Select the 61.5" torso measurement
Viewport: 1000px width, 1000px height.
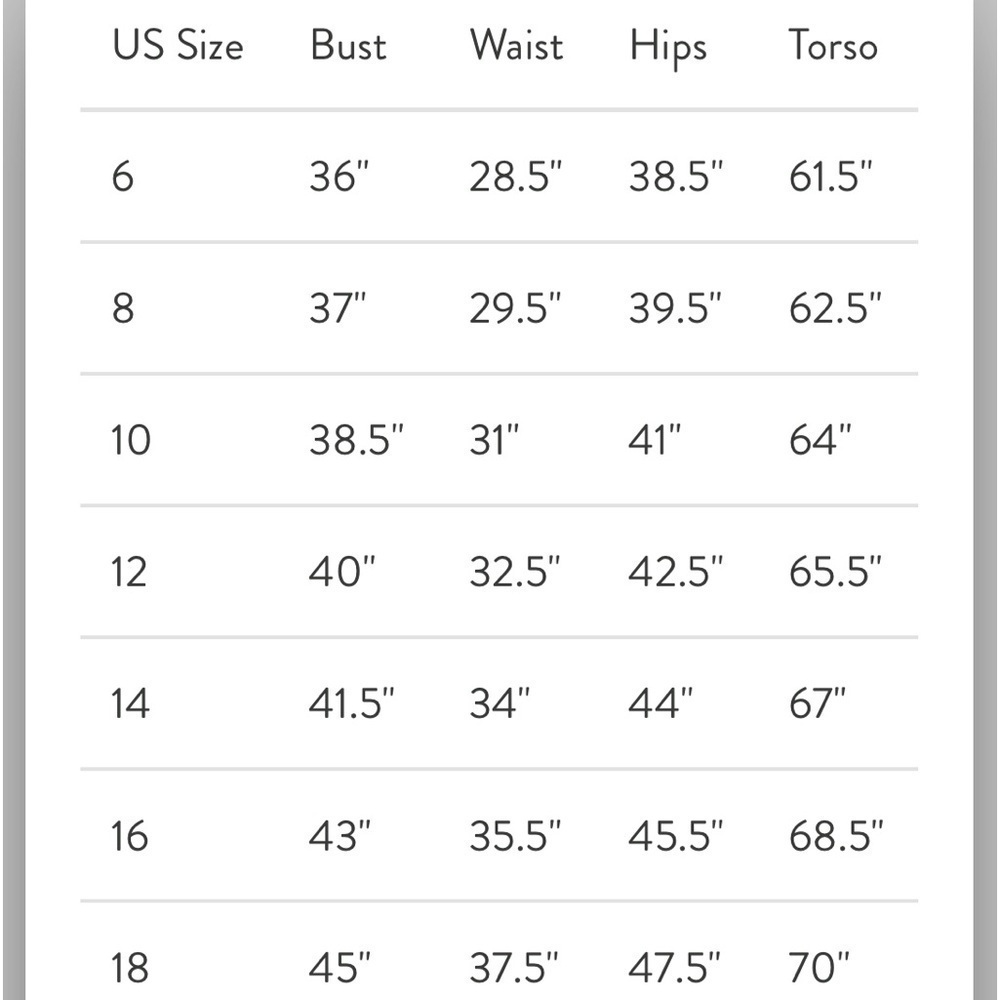pos(830,177)
